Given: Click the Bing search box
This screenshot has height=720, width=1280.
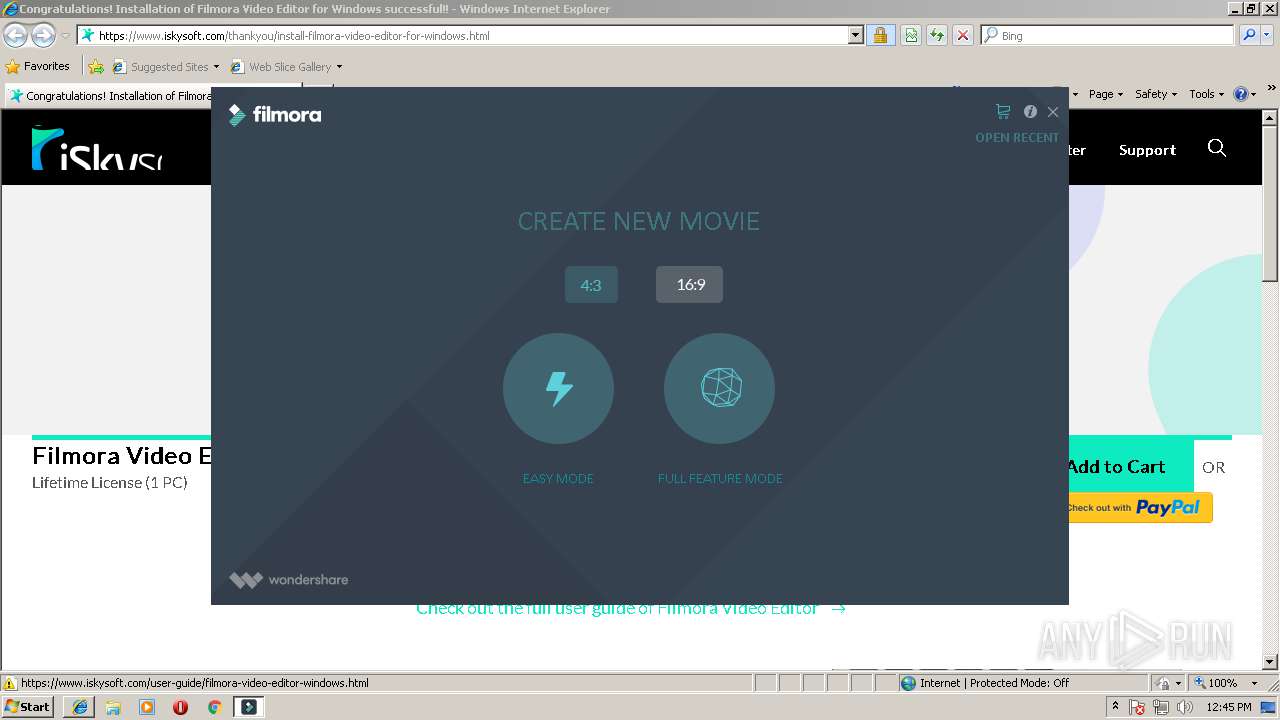Looking at the screenshot, I should pos(1107,36).
